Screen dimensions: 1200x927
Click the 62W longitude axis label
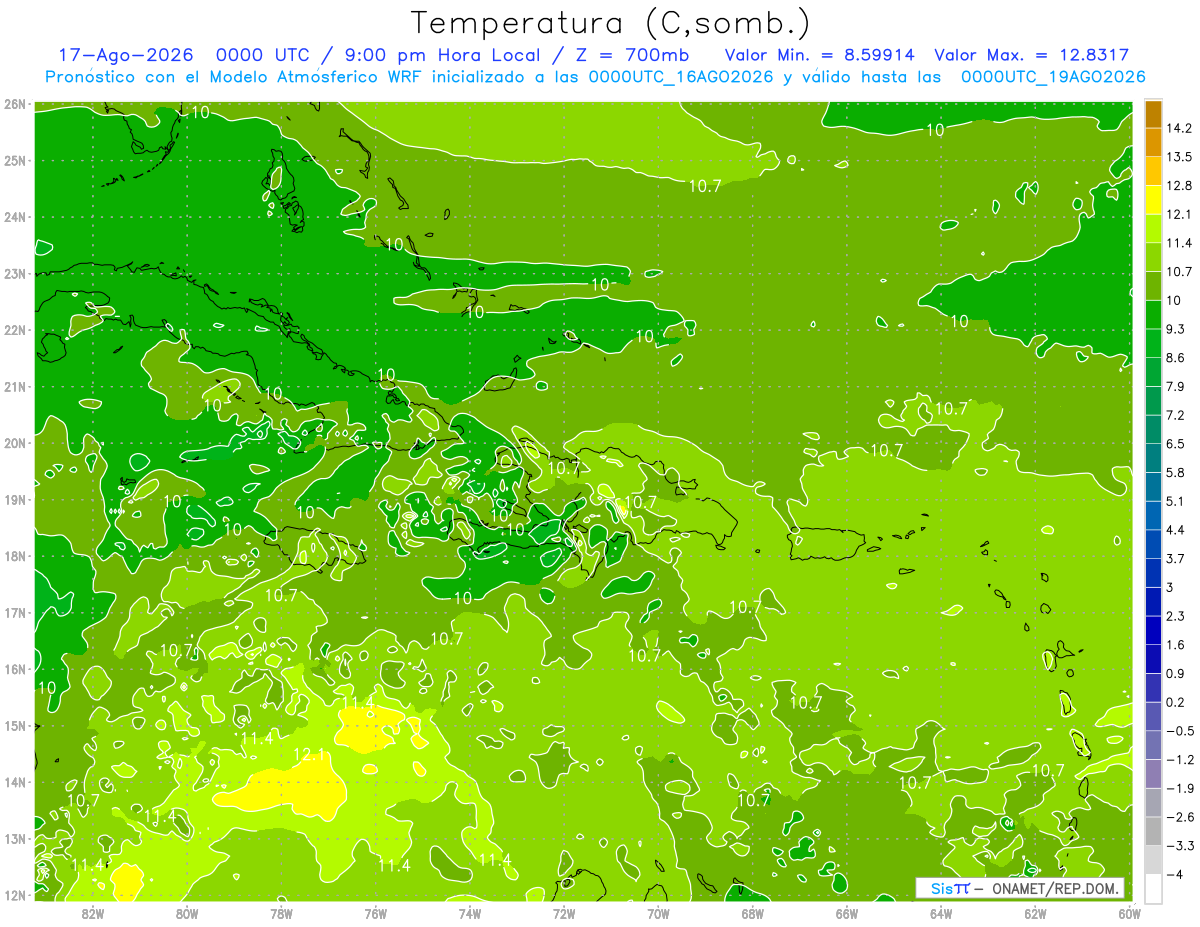click(1035, 913)
